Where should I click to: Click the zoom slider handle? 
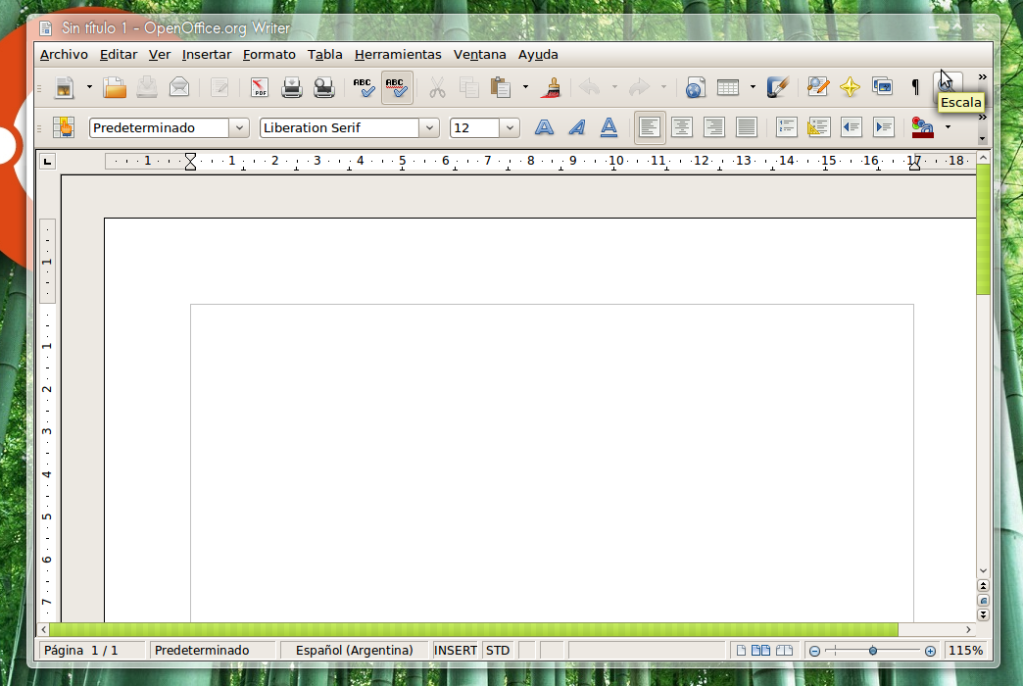coord(872,651)
